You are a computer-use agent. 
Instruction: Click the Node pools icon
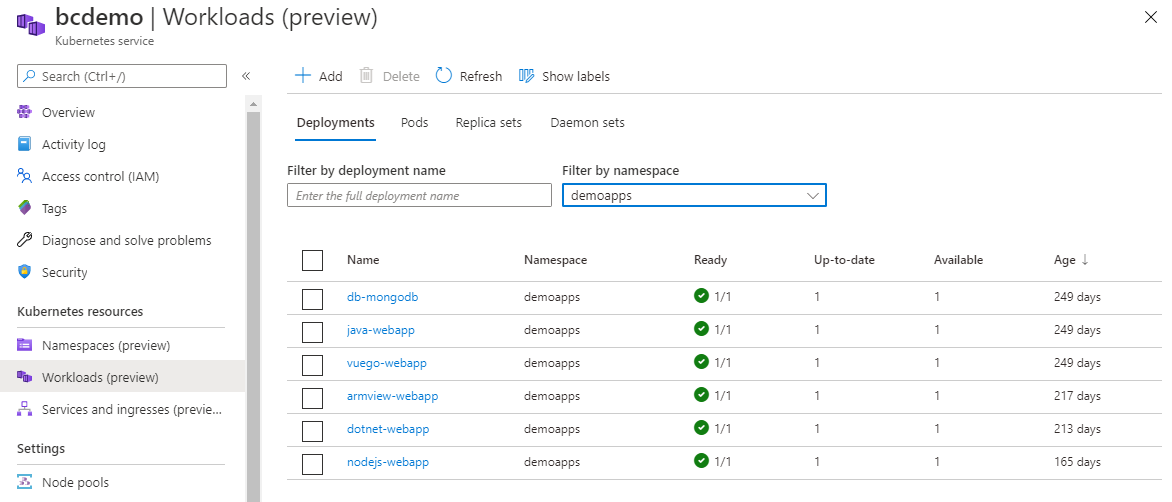tap(25, 482)
